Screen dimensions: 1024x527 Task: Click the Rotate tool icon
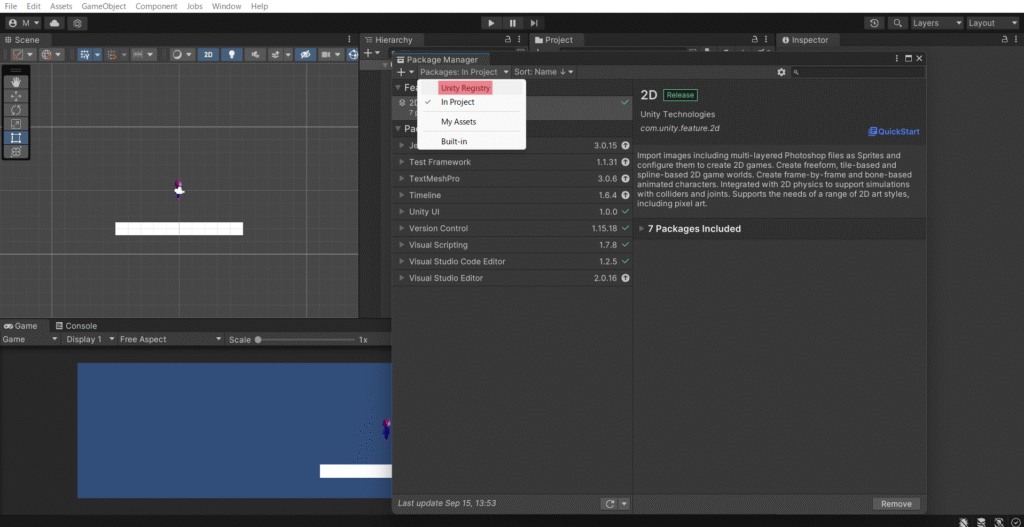17,109
